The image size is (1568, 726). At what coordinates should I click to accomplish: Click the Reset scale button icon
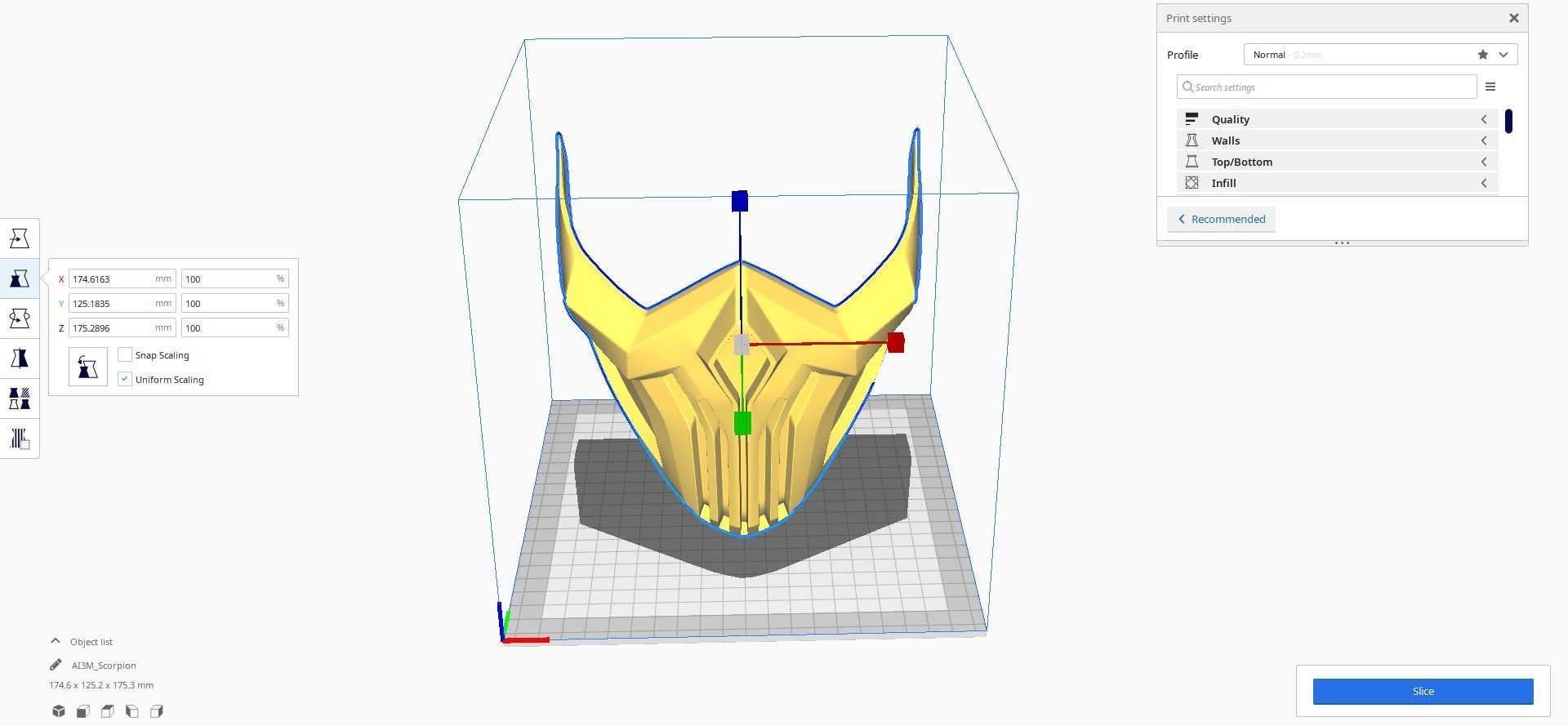point(88,367)
